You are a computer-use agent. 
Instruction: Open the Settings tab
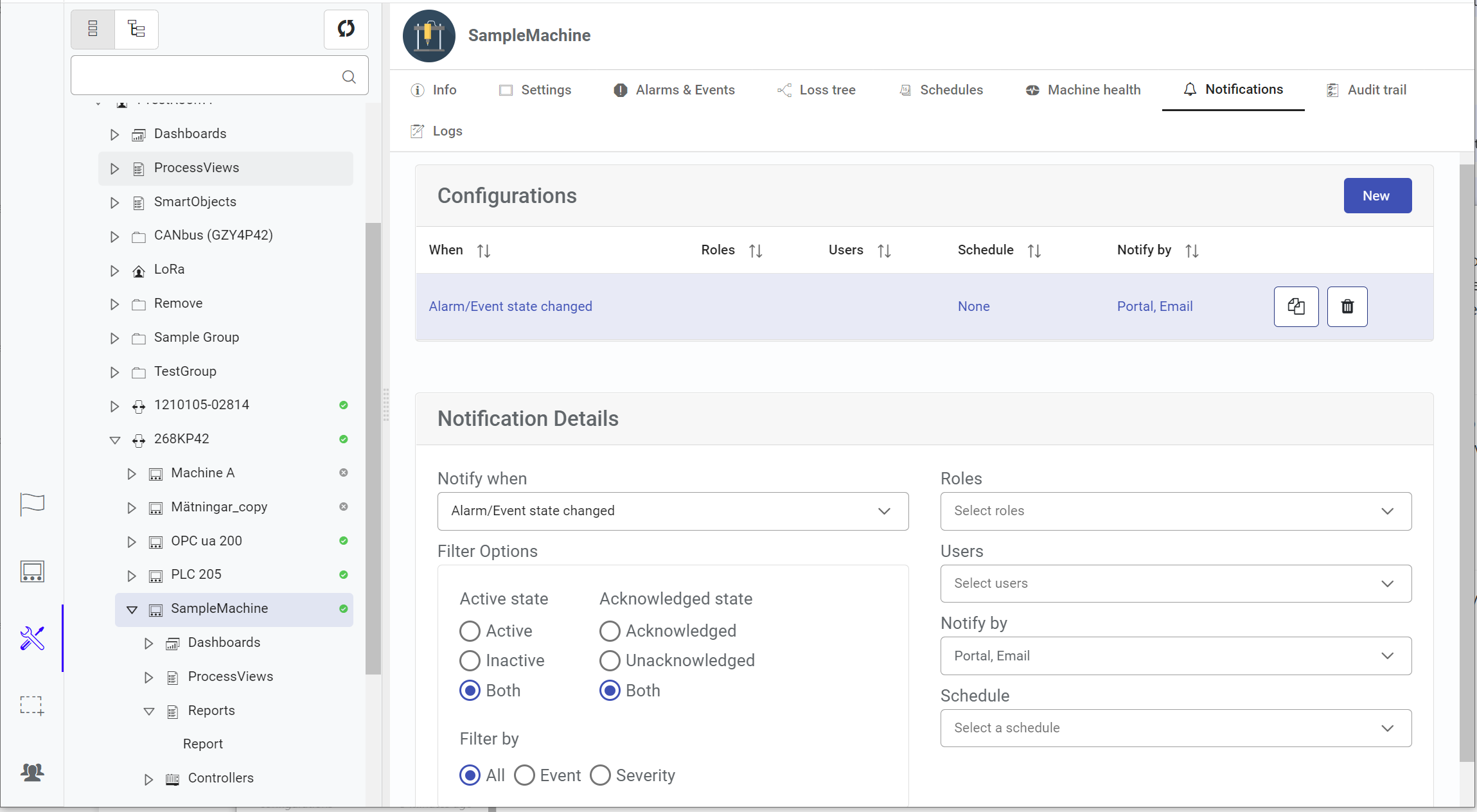(535, 91)
